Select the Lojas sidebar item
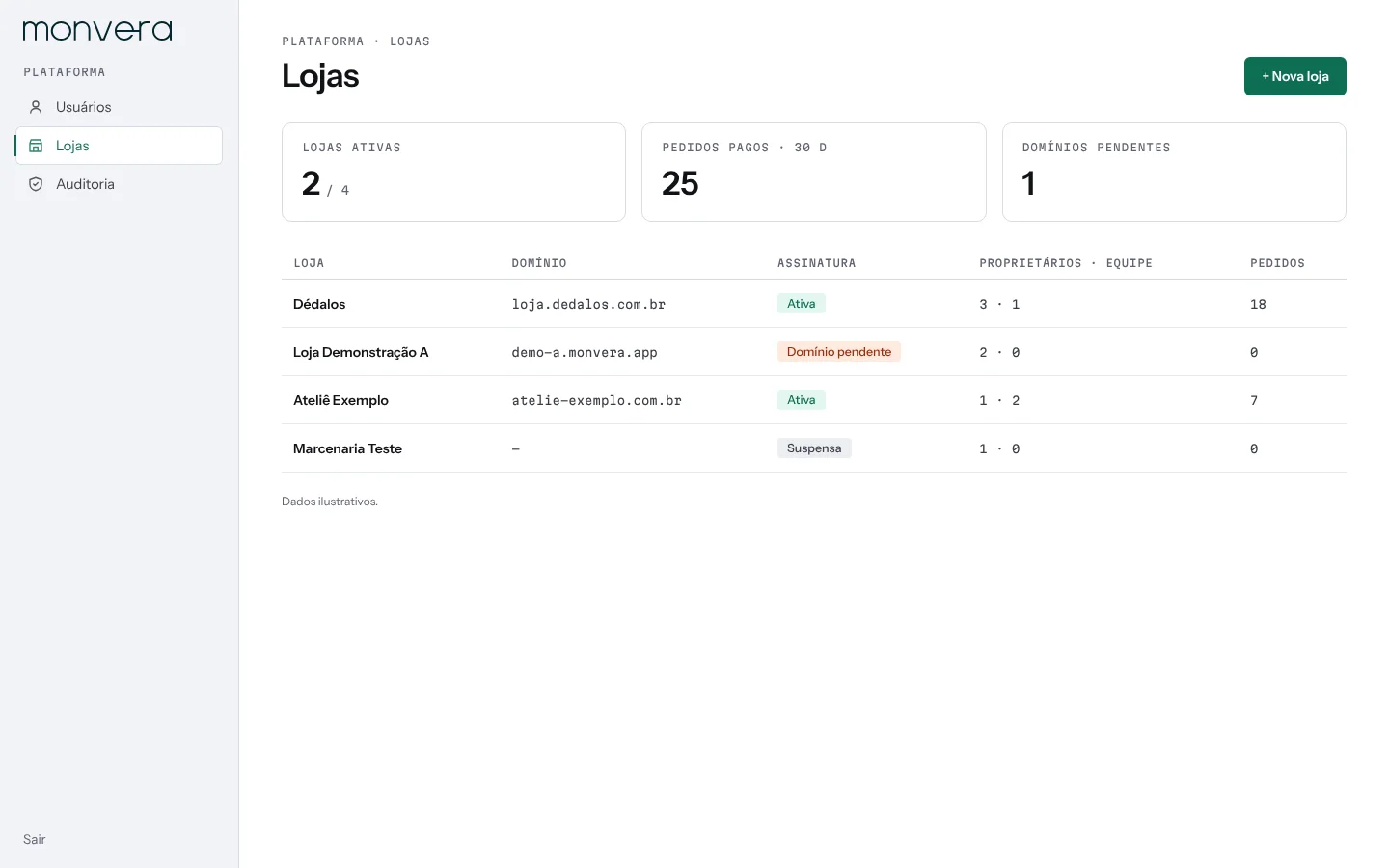The height and width of the screenshot is (868, 1389). (119, 146)
